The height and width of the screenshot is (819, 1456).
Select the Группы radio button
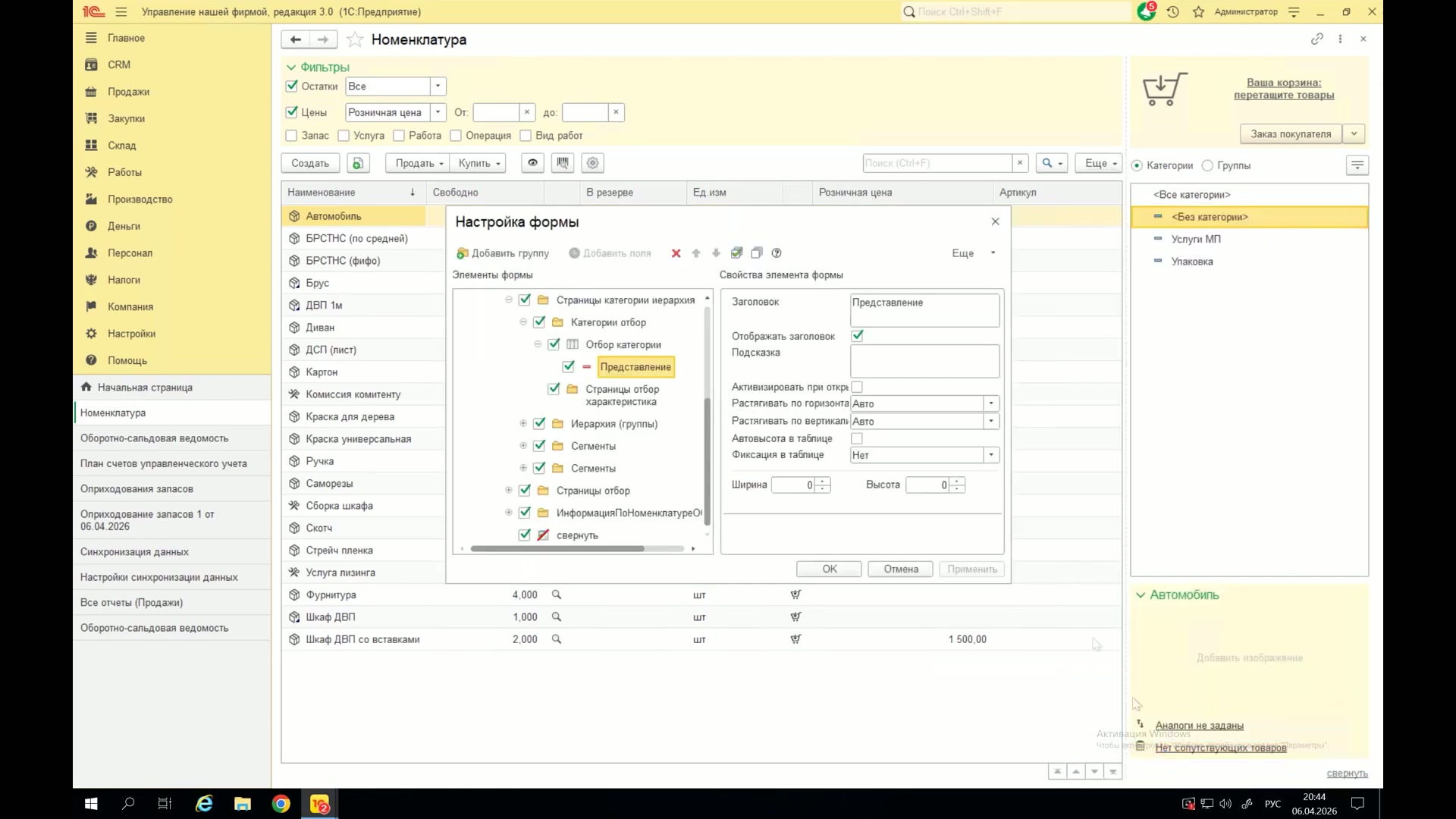pyautogui.click(x=1207, y=165)
